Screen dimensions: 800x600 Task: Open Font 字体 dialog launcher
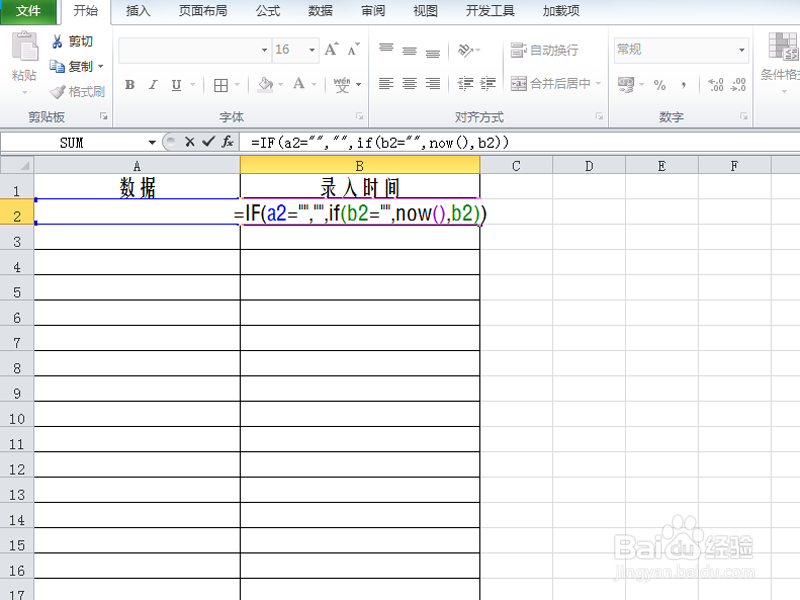point(359,117)
